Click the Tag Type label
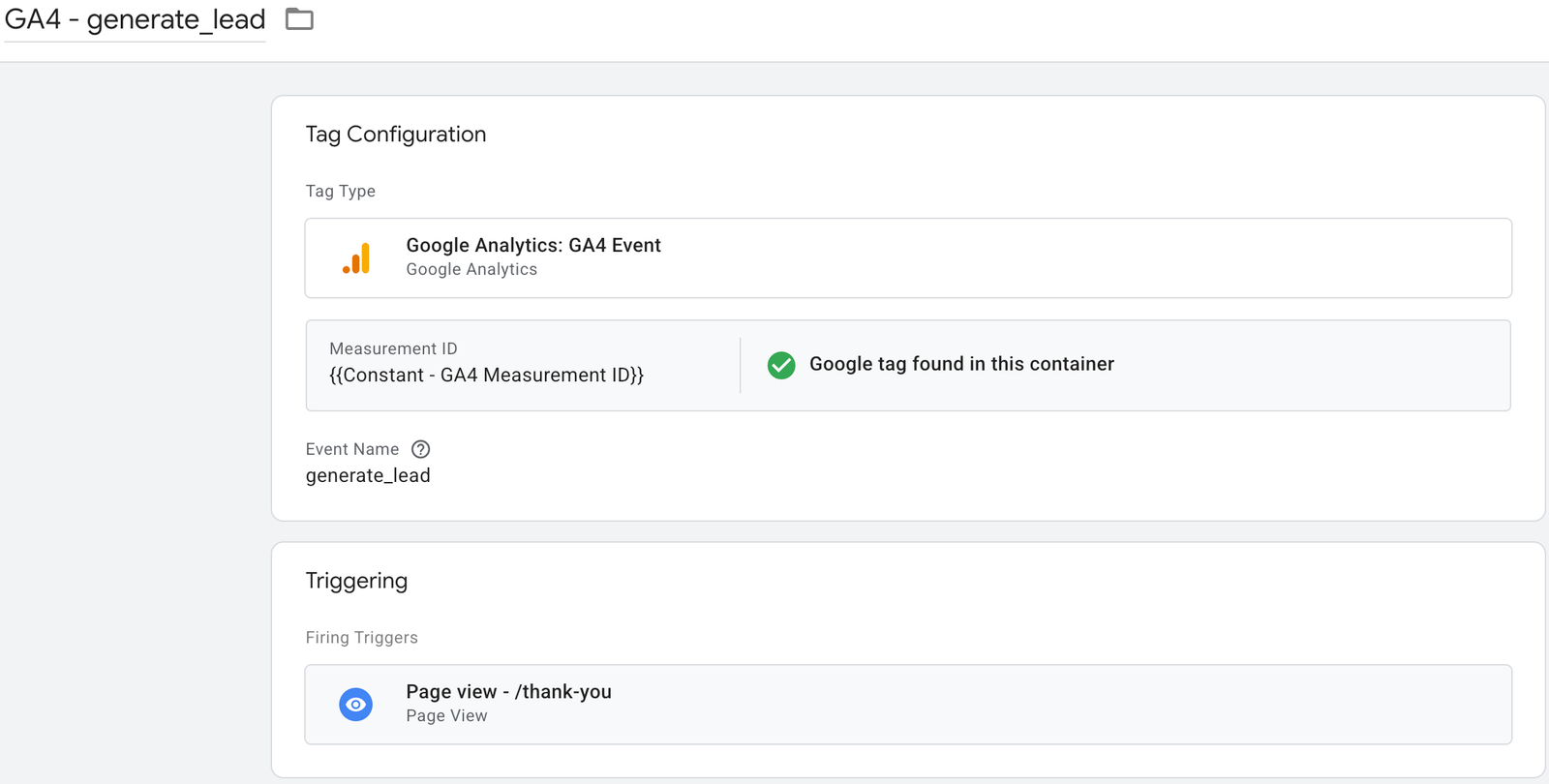The height and width of the screenshot is (784, 1549). [341, 192]
